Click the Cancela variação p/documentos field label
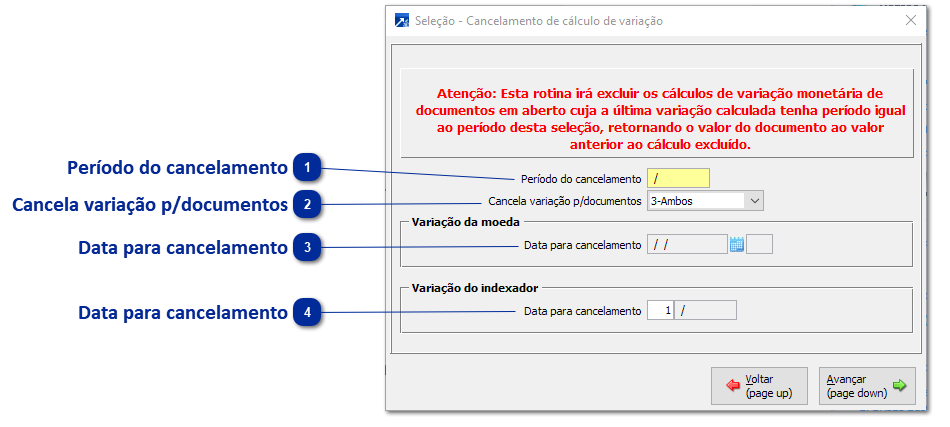Viewport: 950px width, 427px height. [x=565, y=201]
